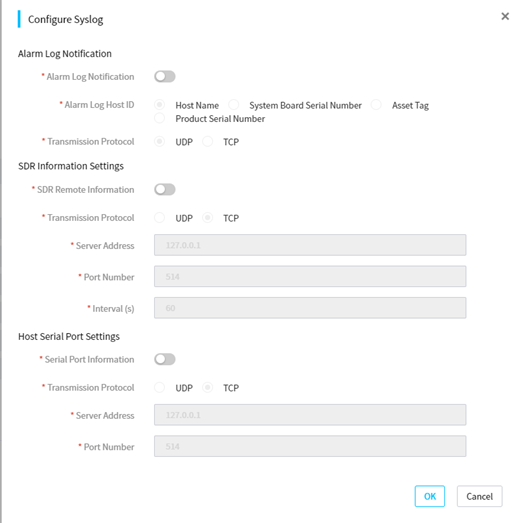The width and height of the screenshot is (526, 523).
Task: Toggle SDR Remote Information switch
Action: pyautogui.click(x=165, y=190)
